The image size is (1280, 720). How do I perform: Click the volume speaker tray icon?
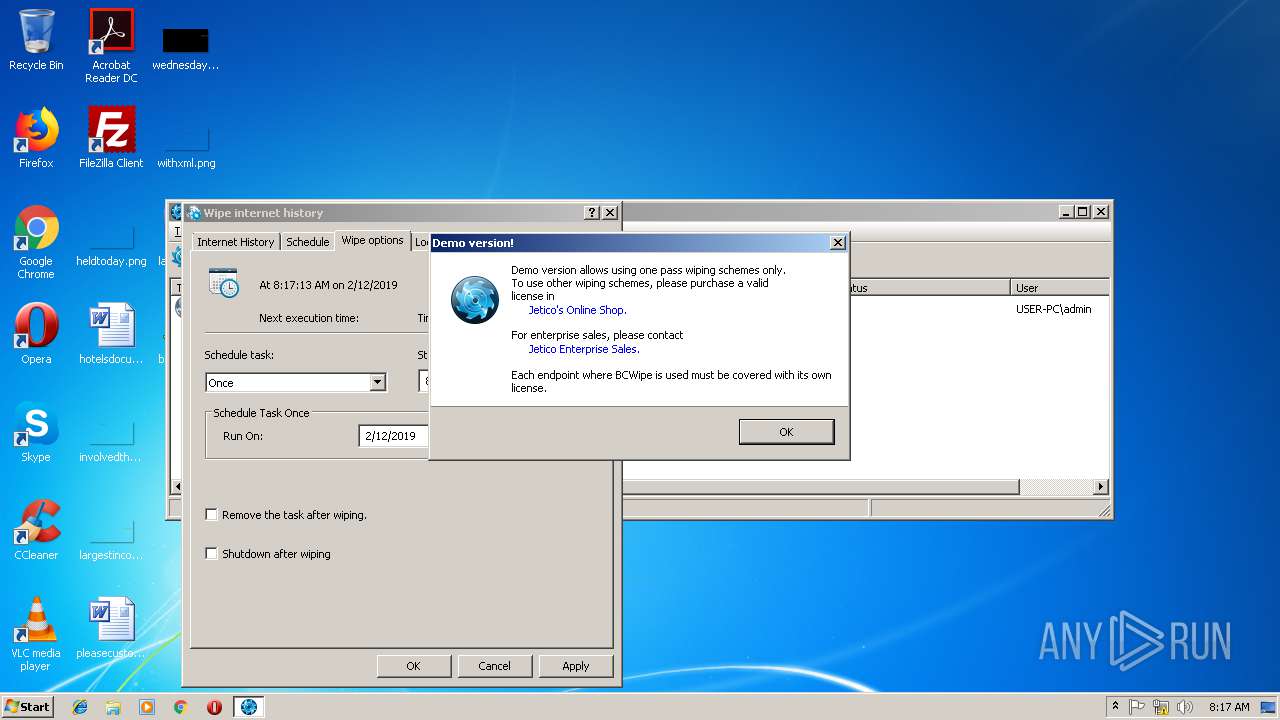pos(1185,707)
